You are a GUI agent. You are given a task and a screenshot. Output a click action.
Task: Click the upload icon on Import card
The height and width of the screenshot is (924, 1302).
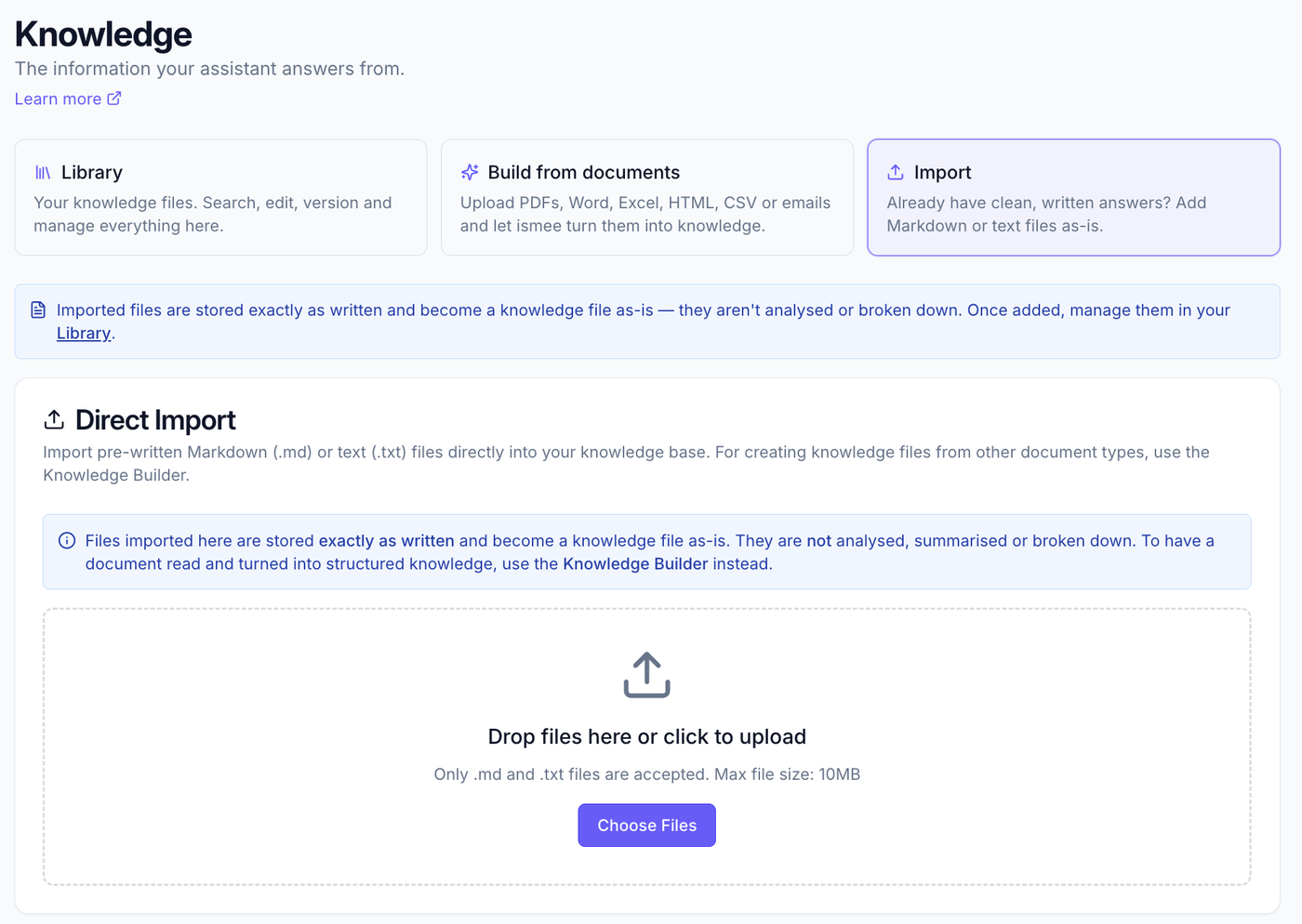point(896,173)
